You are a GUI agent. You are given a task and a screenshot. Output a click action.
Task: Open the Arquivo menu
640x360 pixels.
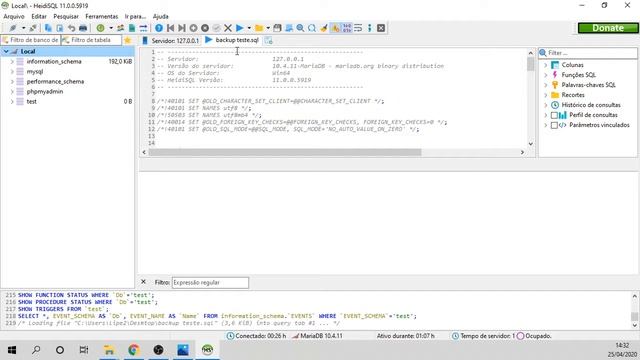(x=14, y=16)
